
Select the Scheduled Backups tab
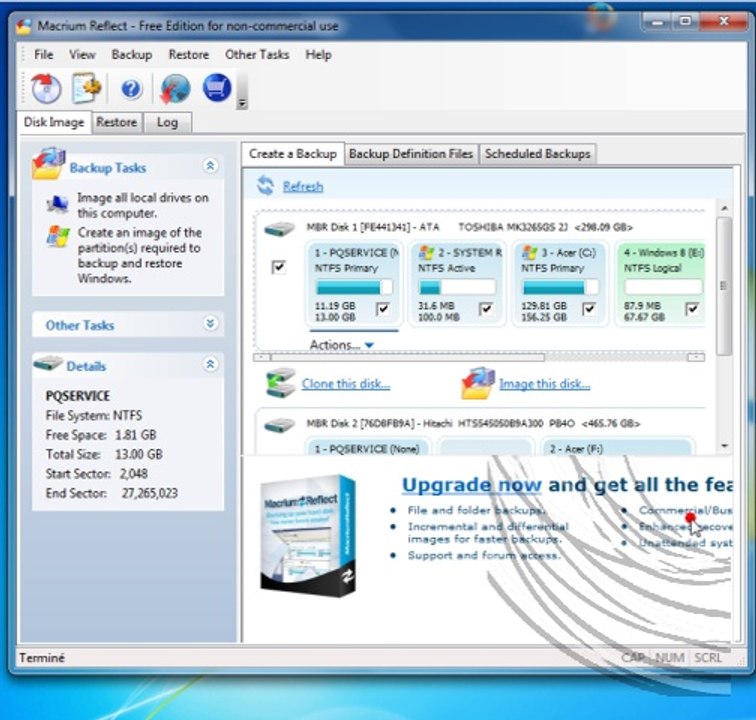point(538,154)
